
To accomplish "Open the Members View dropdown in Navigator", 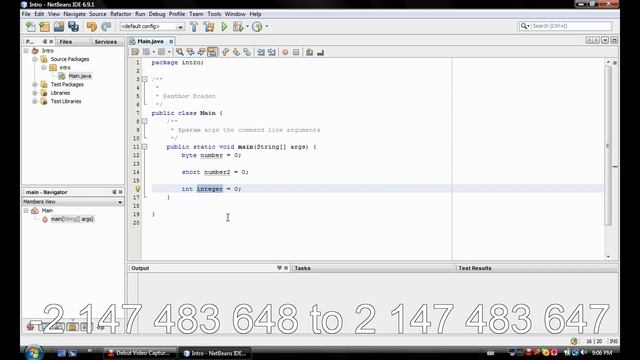I will tap(120, 202).
